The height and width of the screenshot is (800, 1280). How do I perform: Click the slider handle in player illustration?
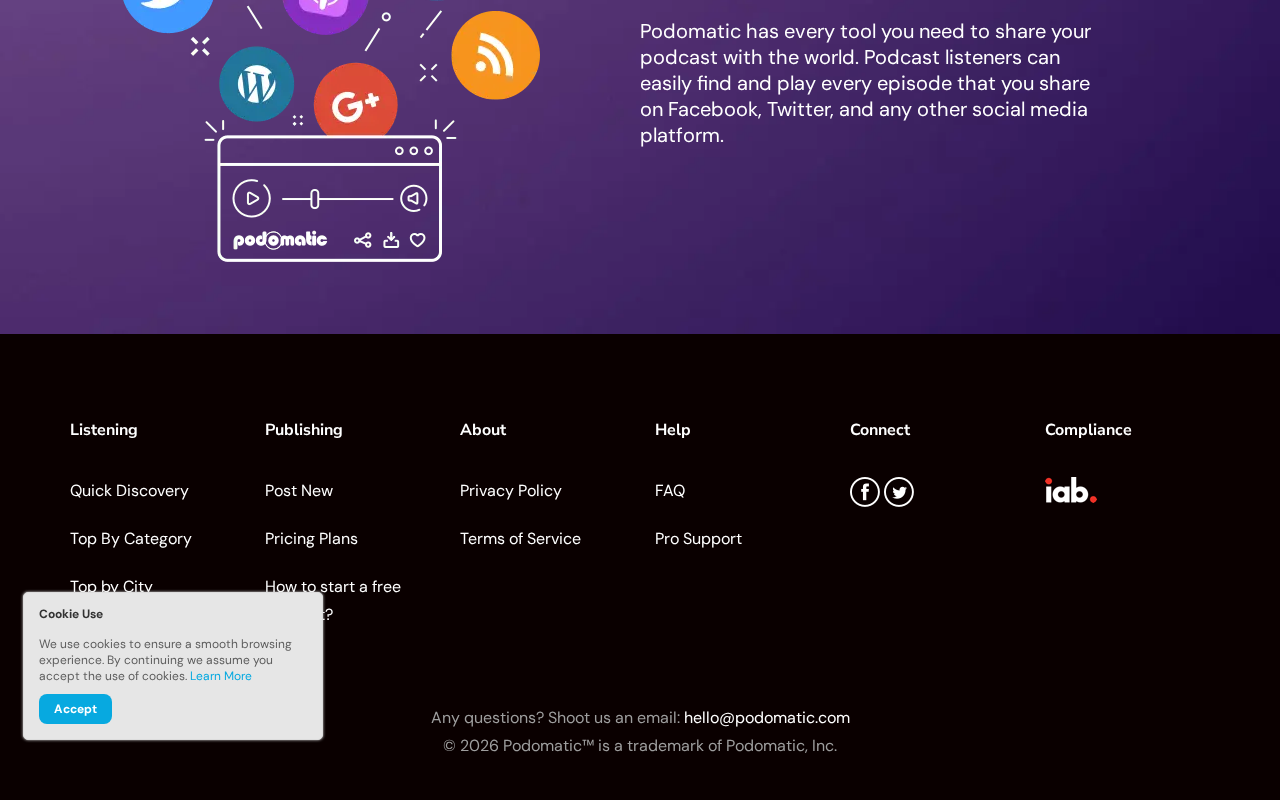tap(315, 199)
